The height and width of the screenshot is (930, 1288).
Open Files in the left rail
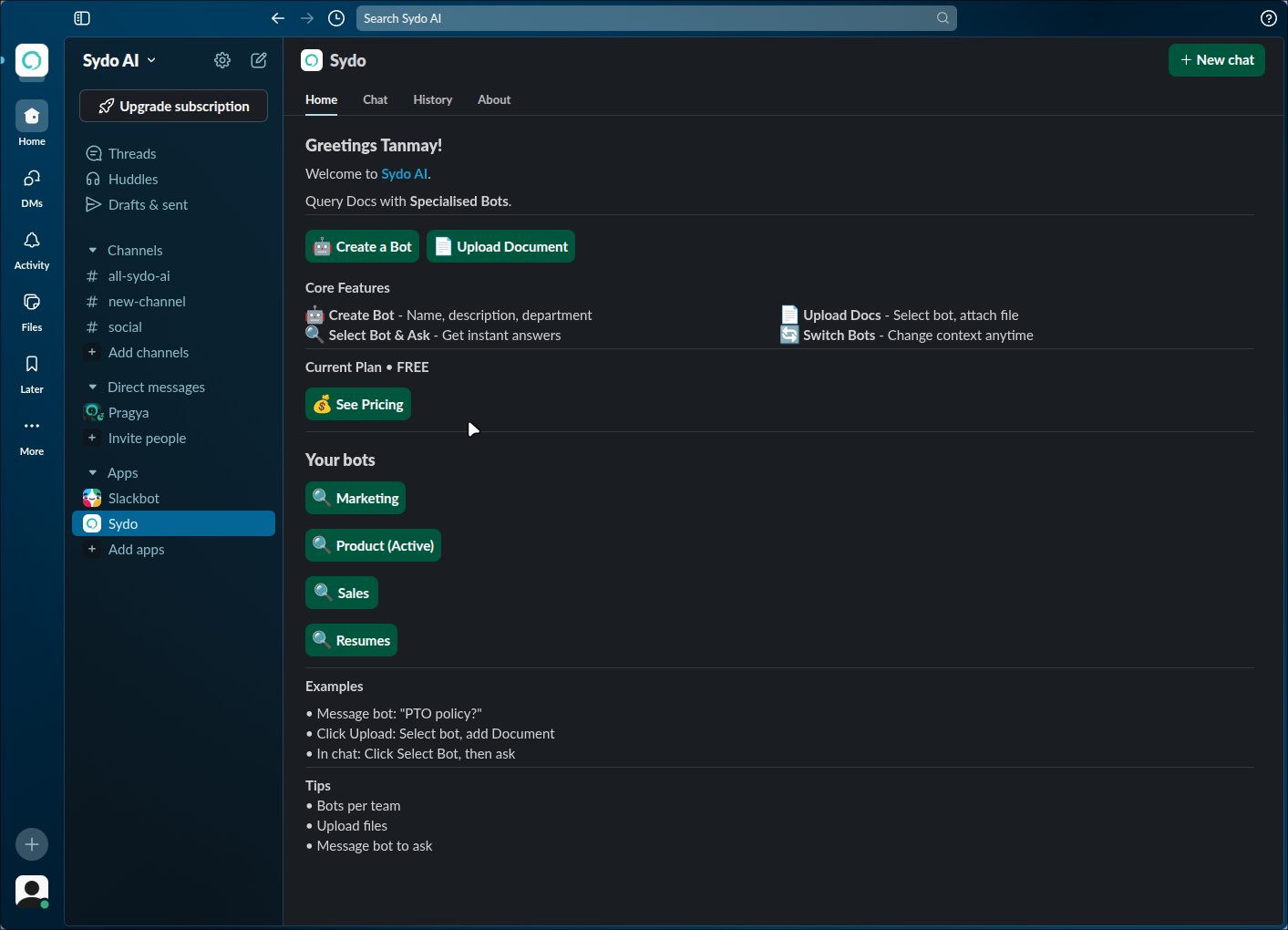point(32,311)
